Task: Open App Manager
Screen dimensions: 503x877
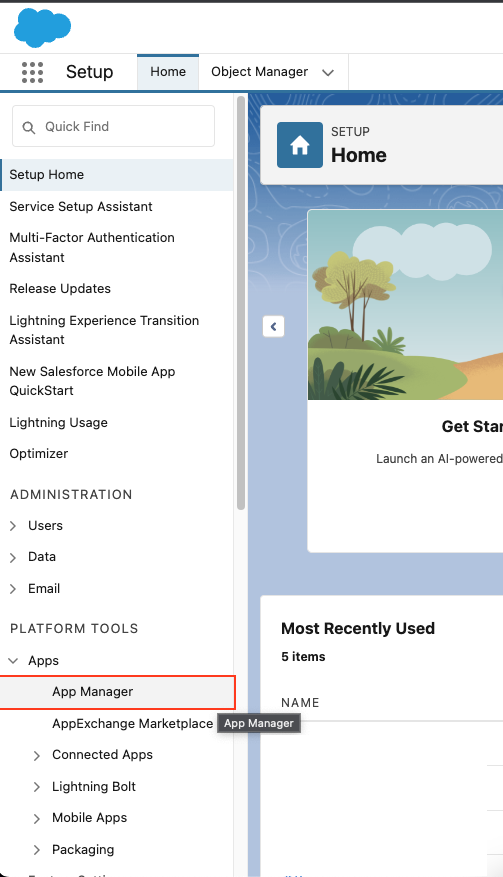Action: (116, 692)
